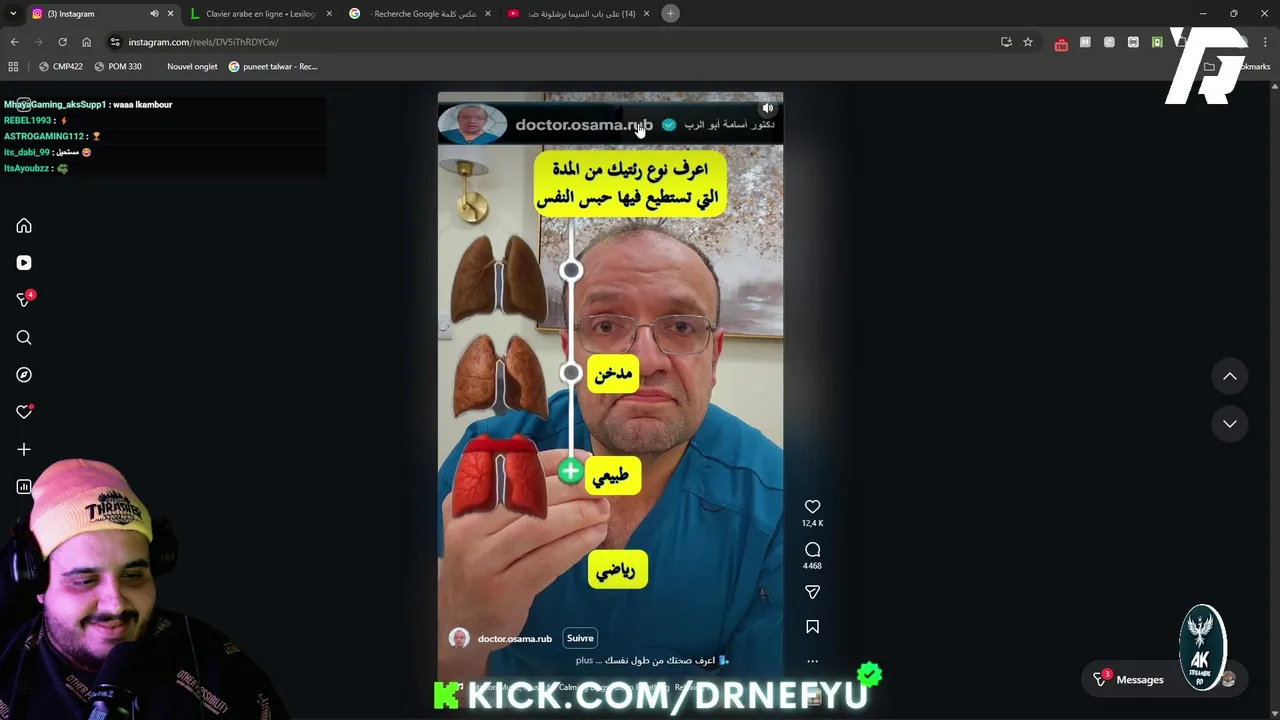Open the puneet talwar bookmark
This screenshot has height=720, width=1280.
point(273,66)
